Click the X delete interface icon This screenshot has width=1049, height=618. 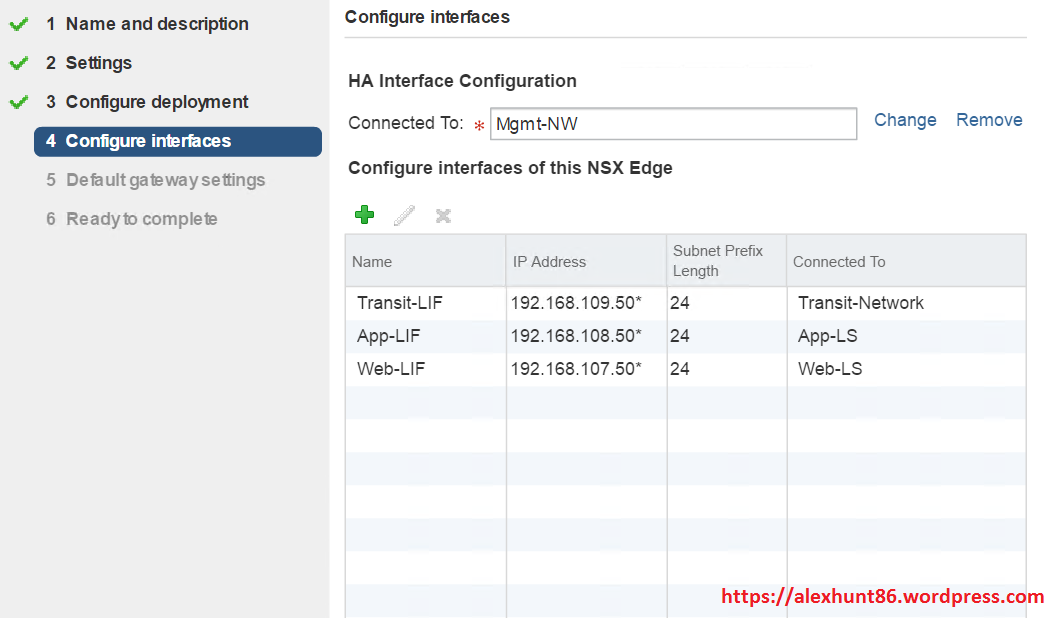[x=443, y=215]
